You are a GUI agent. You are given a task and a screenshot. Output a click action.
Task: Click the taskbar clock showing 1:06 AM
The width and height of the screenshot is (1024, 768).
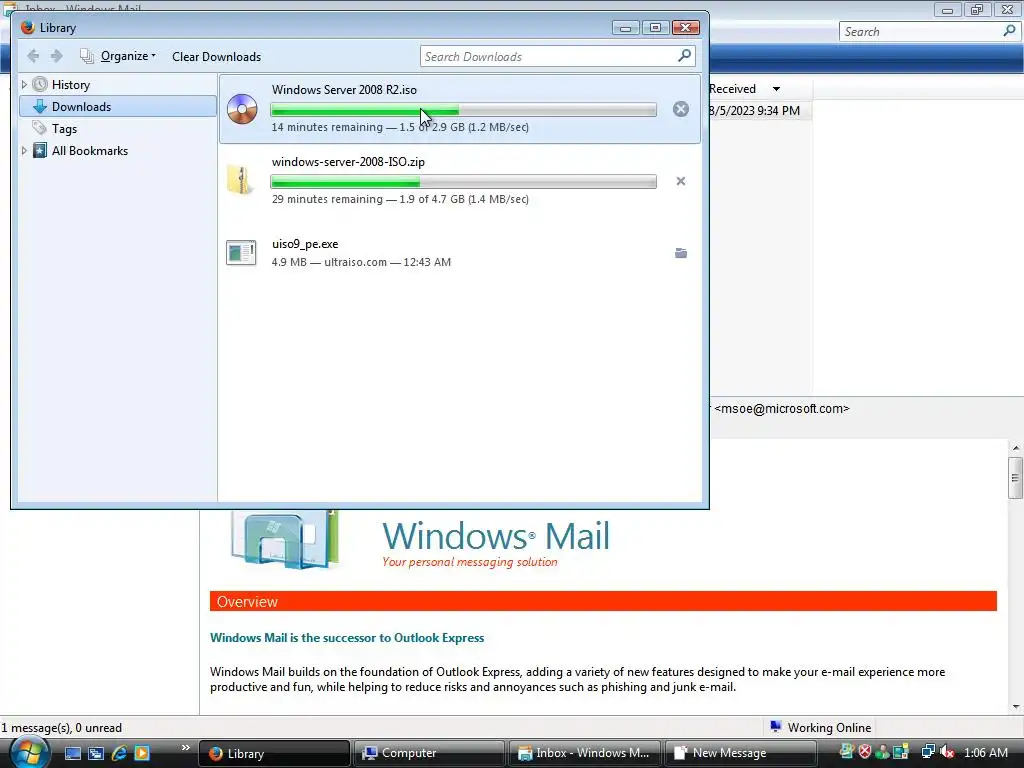pyautogui.click(x=986, y=753)
